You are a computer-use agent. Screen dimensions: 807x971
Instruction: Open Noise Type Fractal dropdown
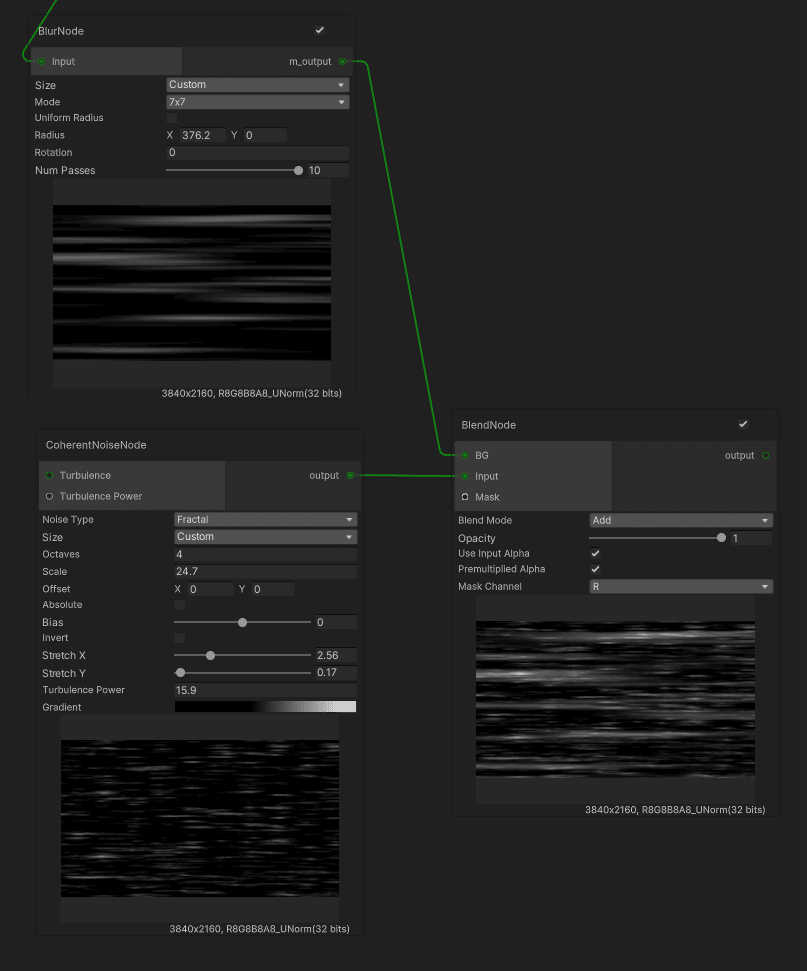[x=266, y=520]
